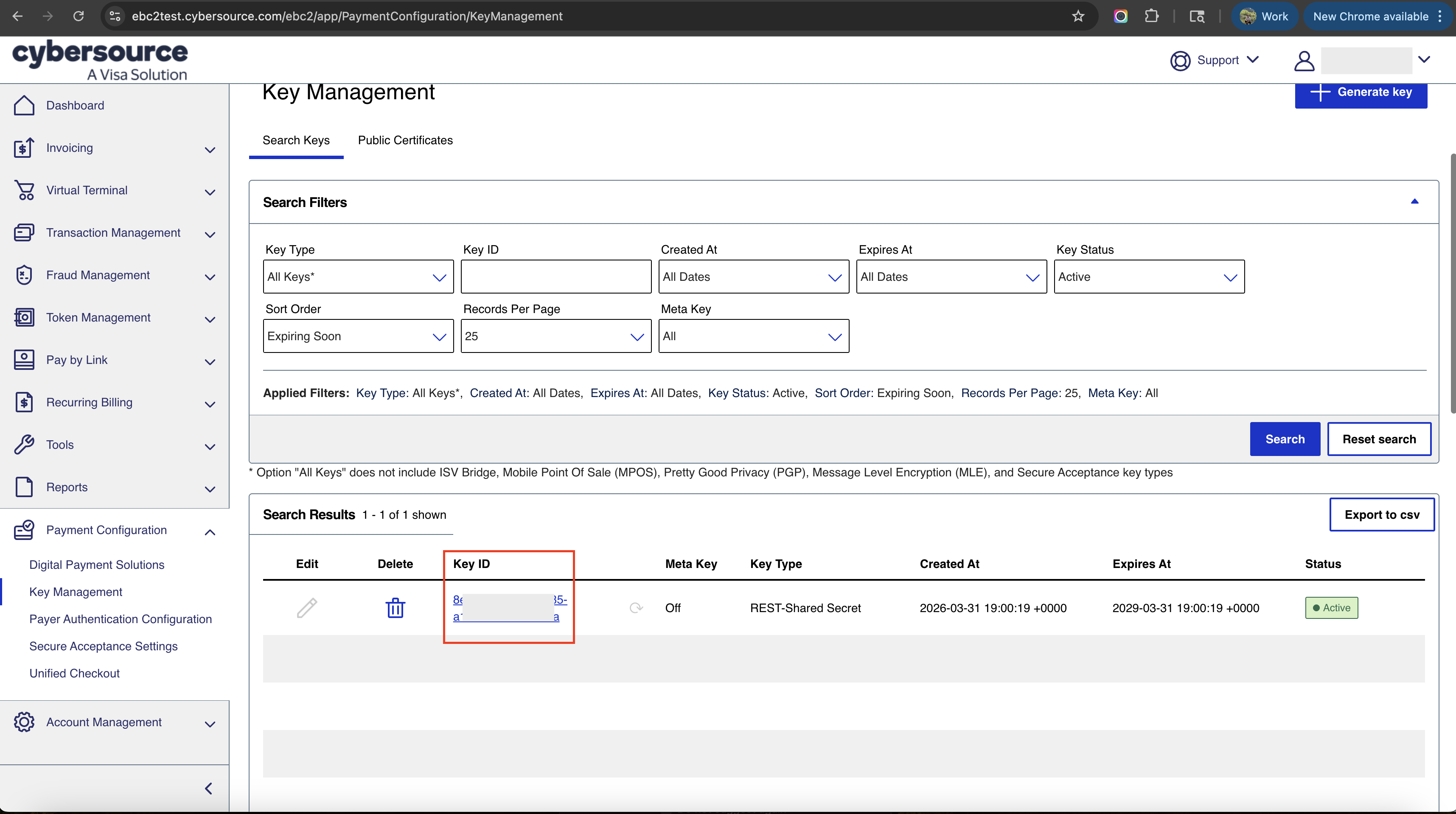The width and height of the screenshot is (1456, 814).
Task: Click the pencil edit icon for the key
Action: (307, 608)
